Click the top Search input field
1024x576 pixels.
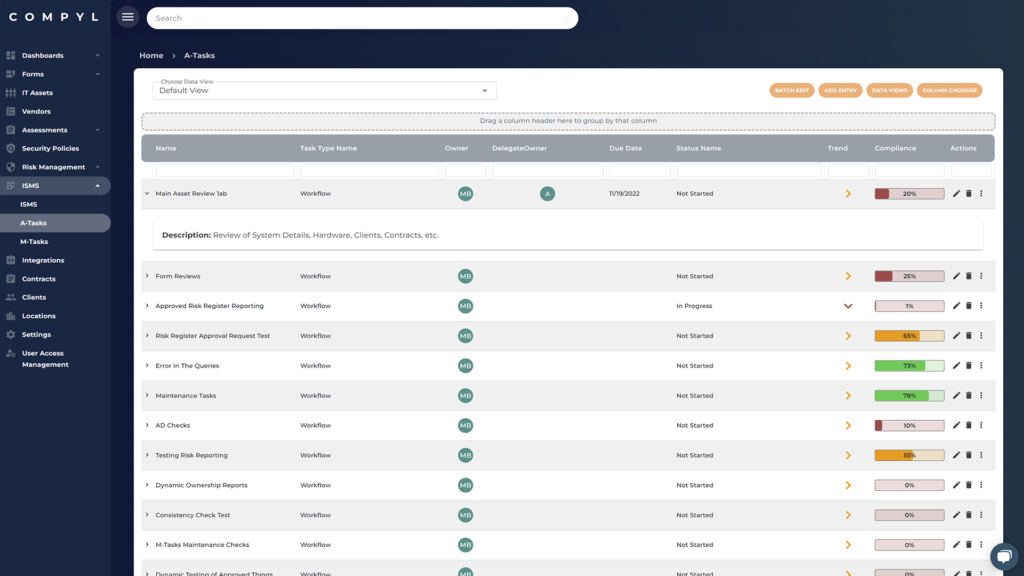click(x=362, y=18)
